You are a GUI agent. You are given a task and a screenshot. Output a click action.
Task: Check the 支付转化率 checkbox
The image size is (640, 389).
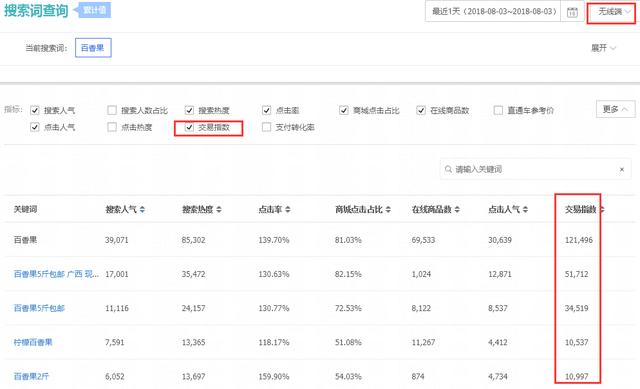(x=267, y=127)
